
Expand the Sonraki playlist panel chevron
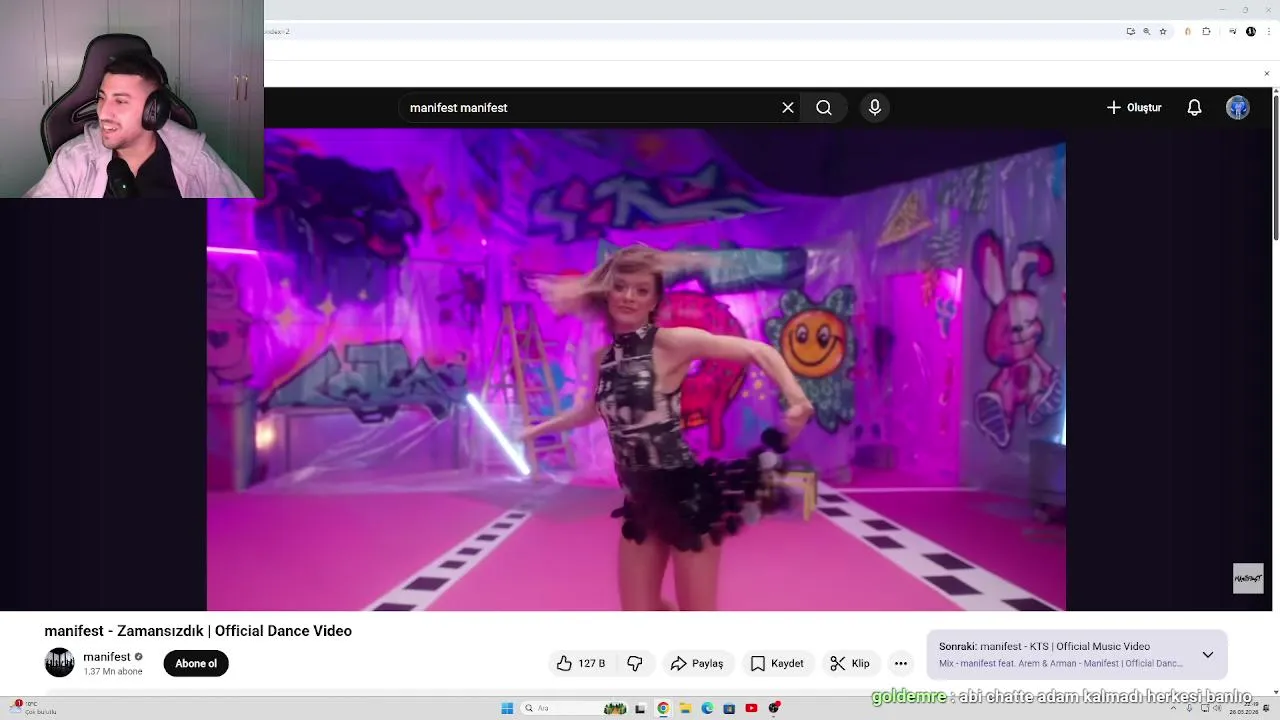click(1208, 655)
